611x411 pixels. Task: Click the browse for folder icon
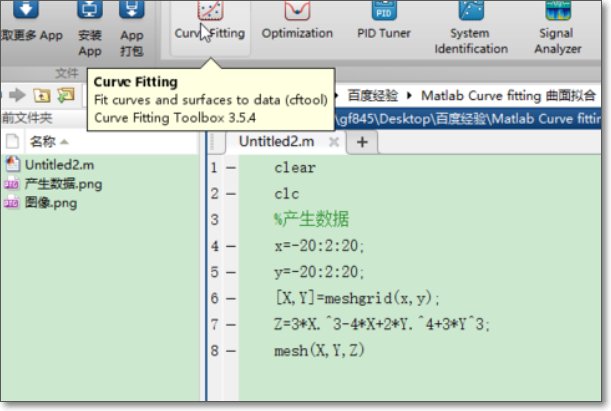65,95
